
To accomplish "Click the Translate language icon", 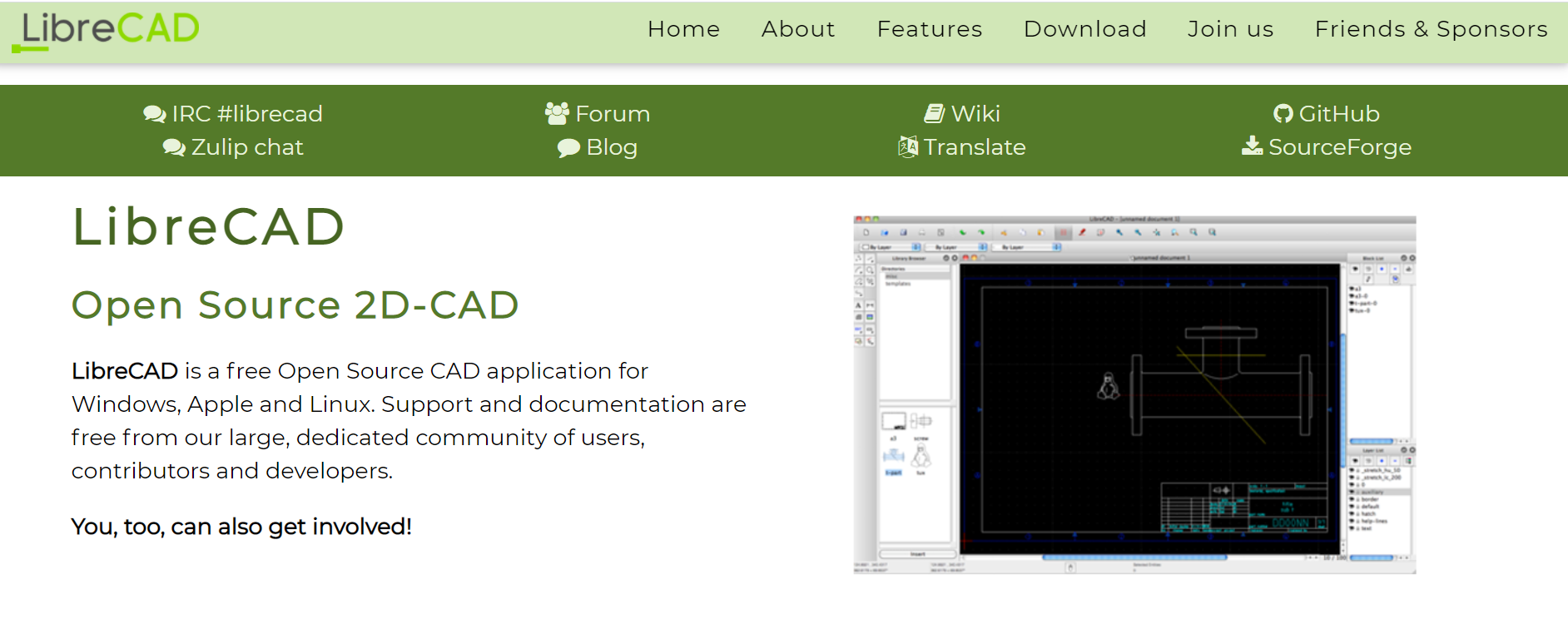I will [x=908, y=146].
